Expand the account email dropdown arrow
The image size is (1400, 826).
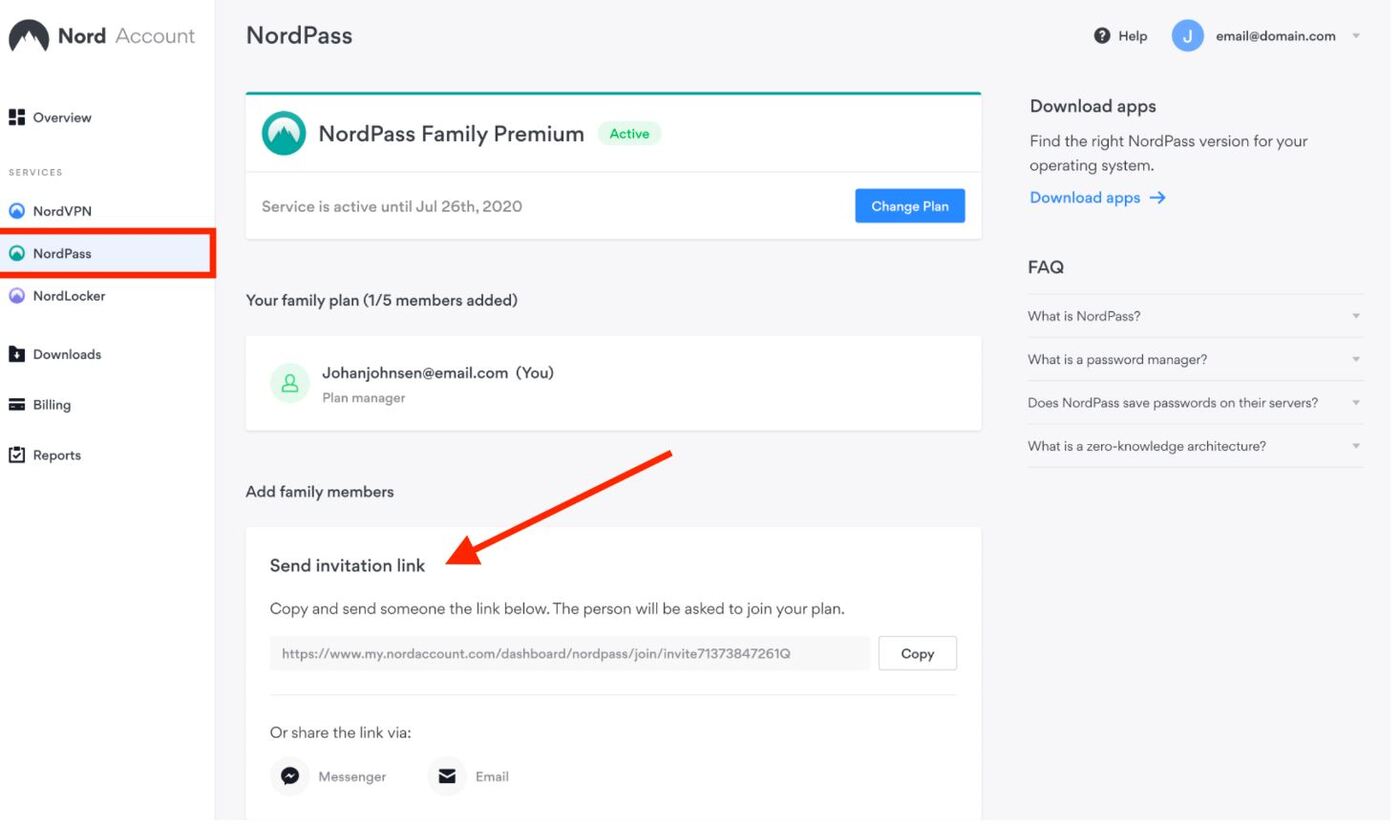click(1356, 36)
